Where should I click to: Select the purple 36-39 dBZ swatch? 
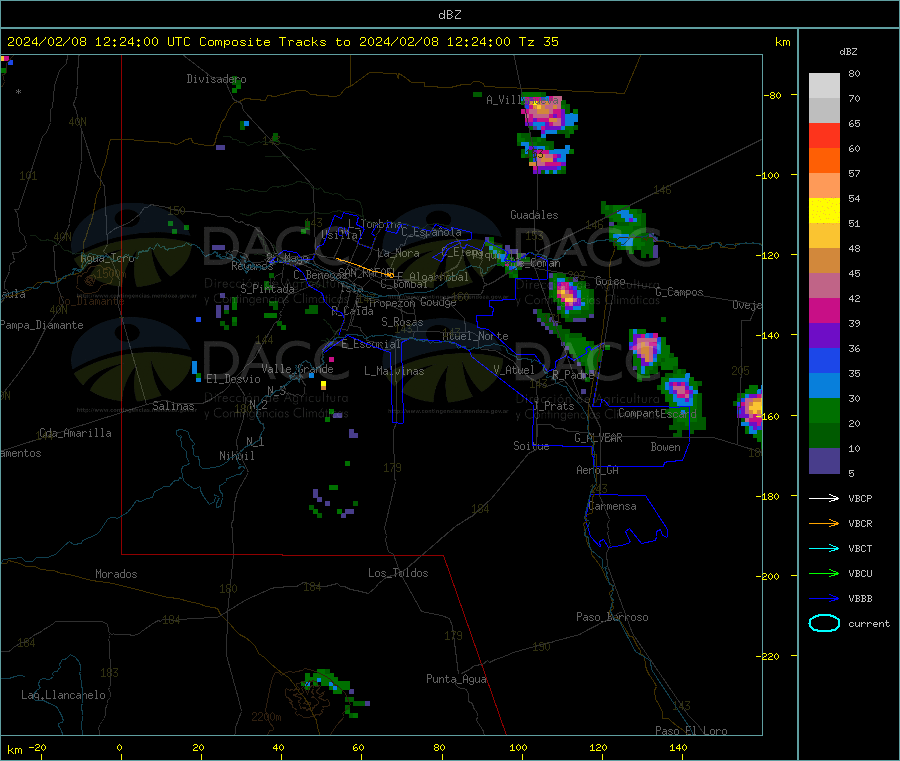(x=824, y=336)
